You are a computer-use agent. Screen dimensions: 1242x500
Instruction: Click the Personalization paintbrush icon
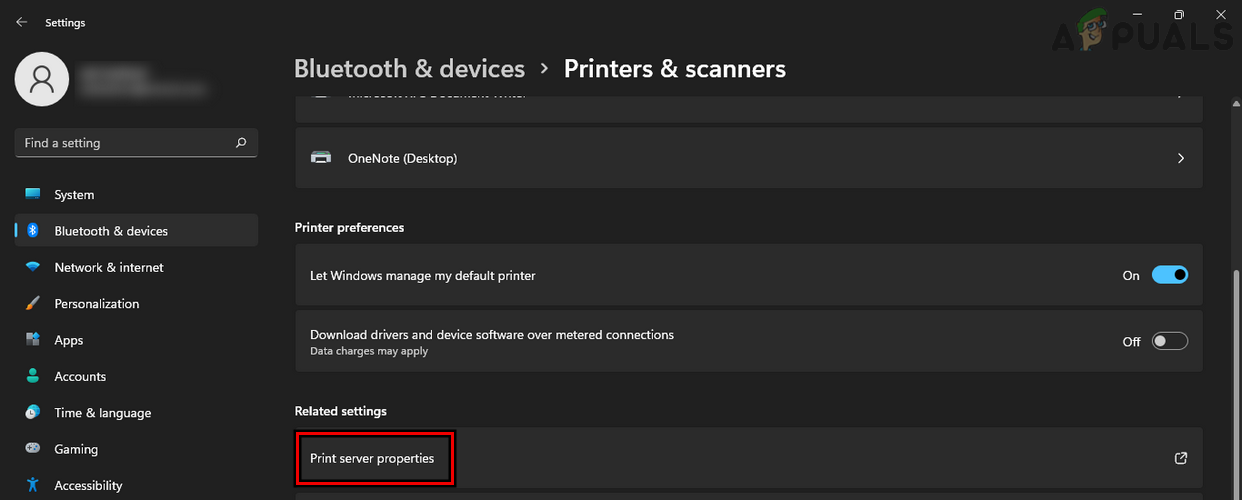pyautogui.click(x=33, y=304)
